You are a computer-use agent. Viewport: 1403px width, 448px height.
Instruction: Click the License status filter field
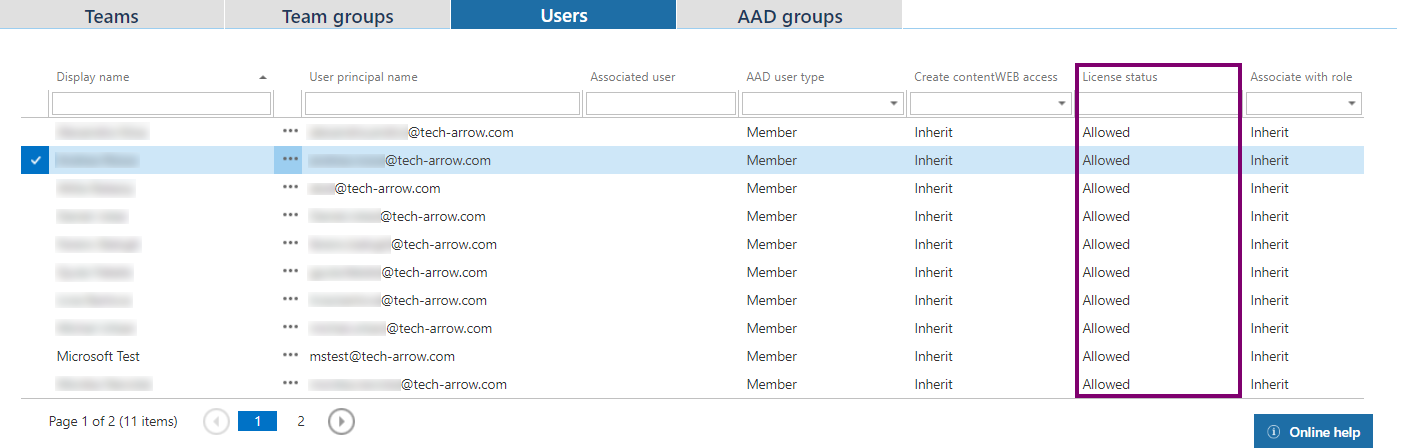[x=1158, y=104]
